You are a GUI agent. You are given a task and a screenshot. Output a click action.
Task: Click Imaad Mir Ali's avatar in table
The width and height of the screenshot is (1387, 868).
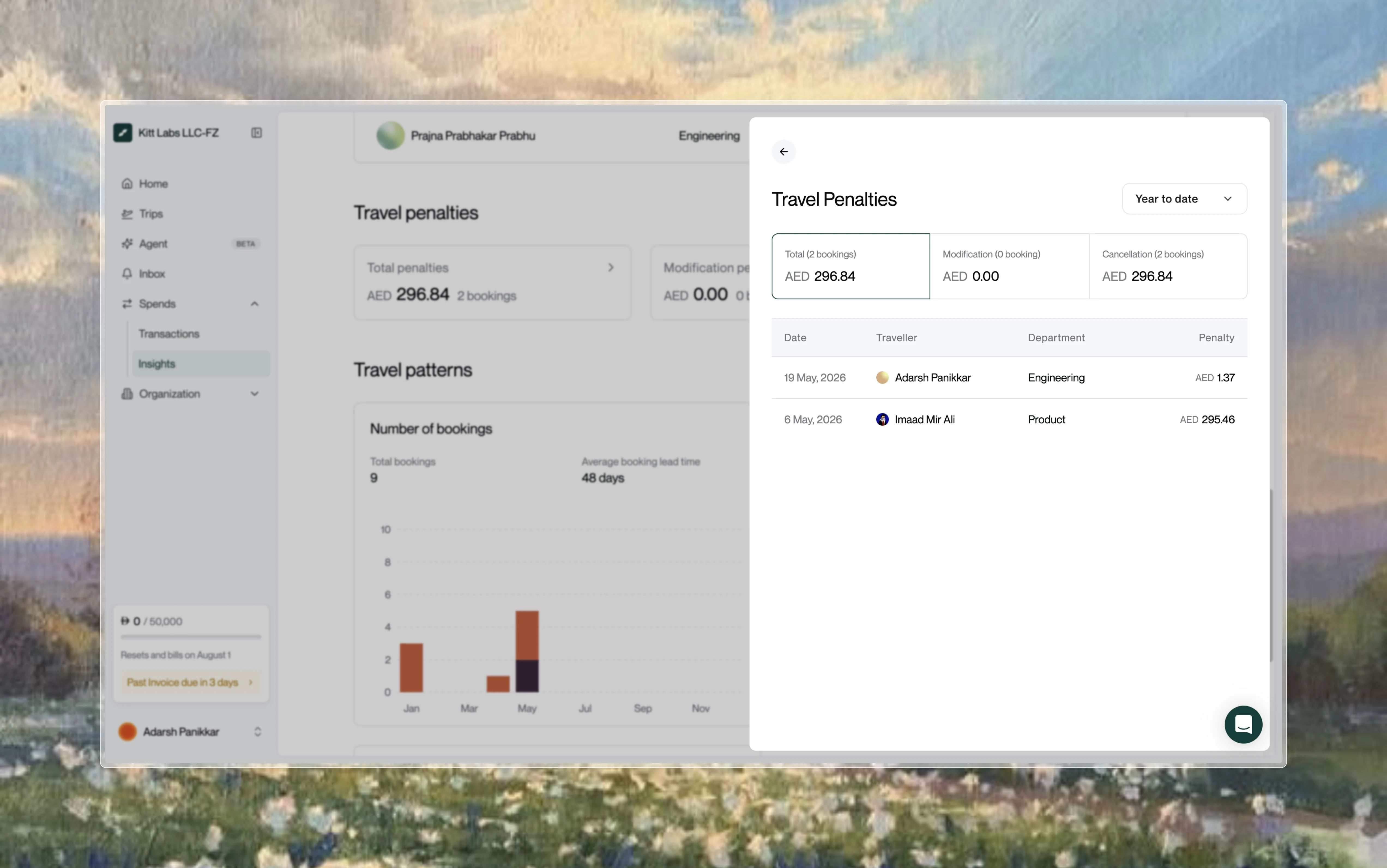[x=882, y=420]
